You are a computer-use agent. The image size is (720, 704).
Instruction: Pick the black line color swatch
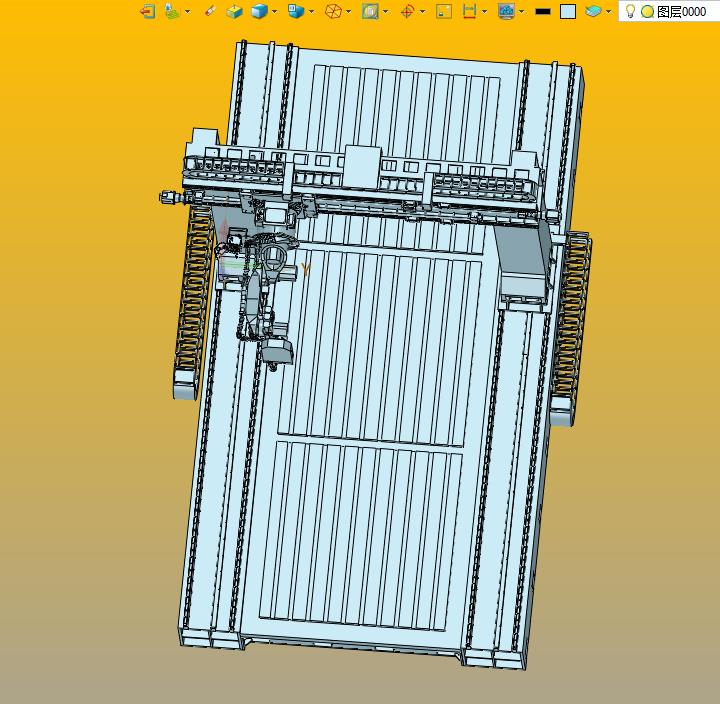point(543,11)
